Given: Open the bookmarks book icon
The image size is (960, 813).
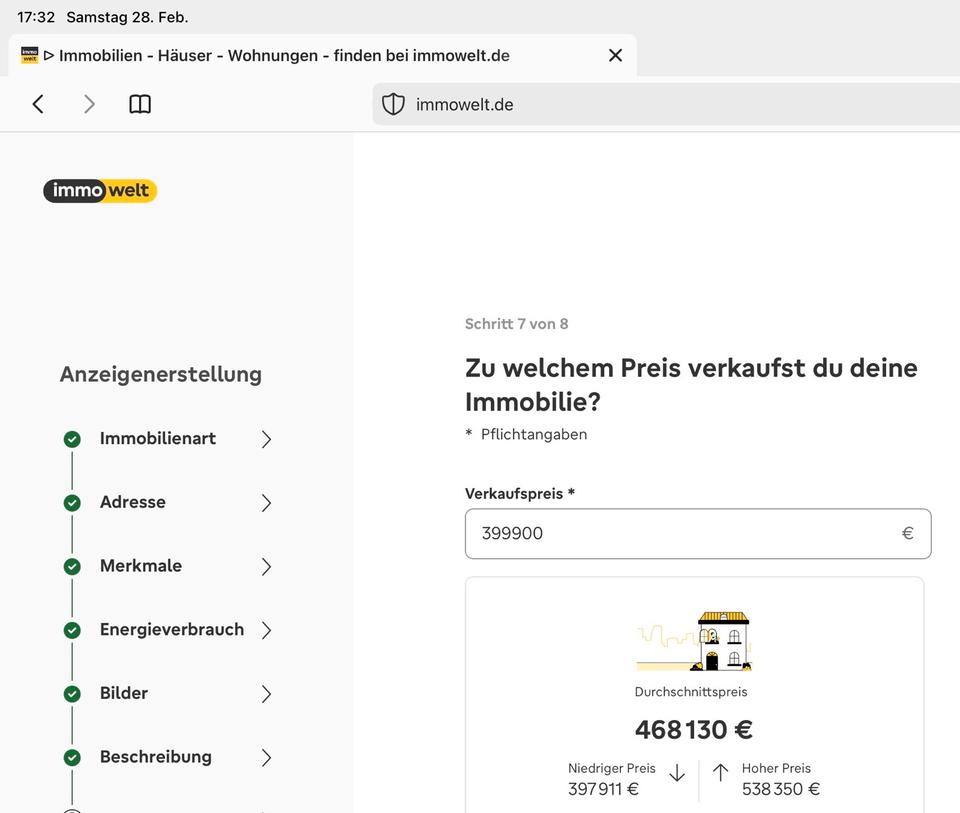Looking at the screenshot, I should (x=140, y=104).
